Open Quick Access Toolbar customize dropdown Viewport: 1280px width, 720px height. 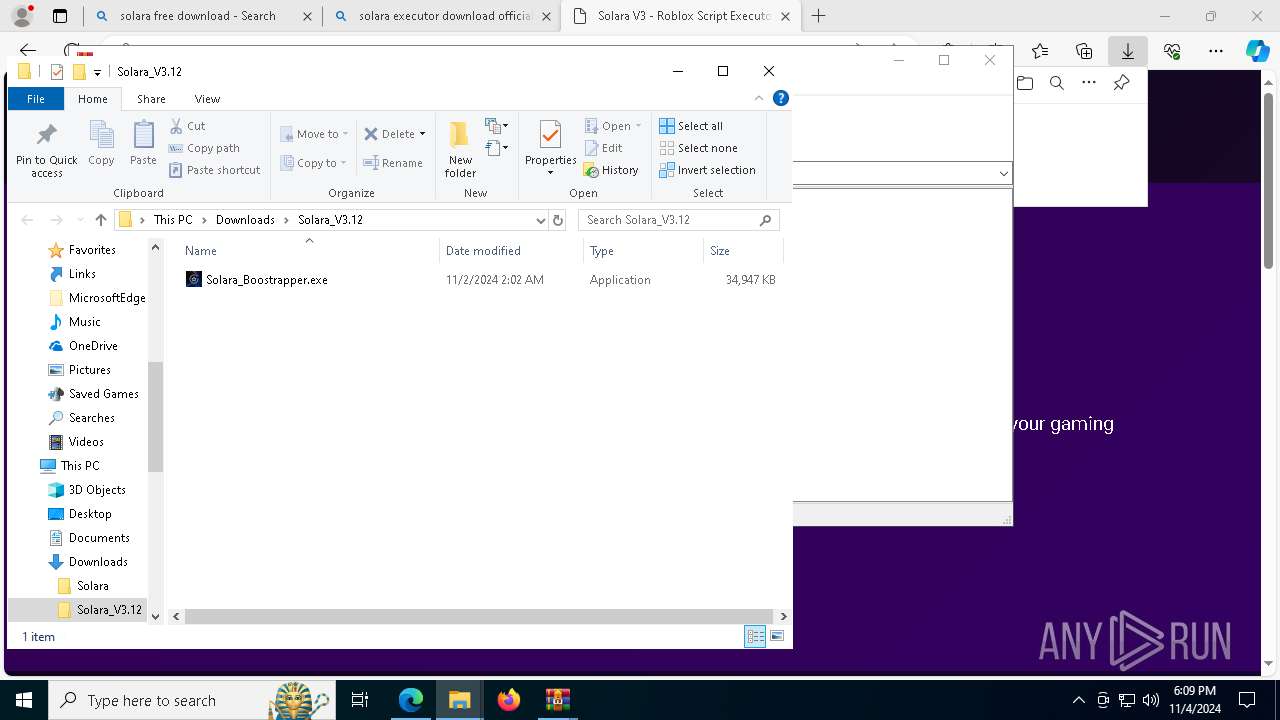pos(97,72)
